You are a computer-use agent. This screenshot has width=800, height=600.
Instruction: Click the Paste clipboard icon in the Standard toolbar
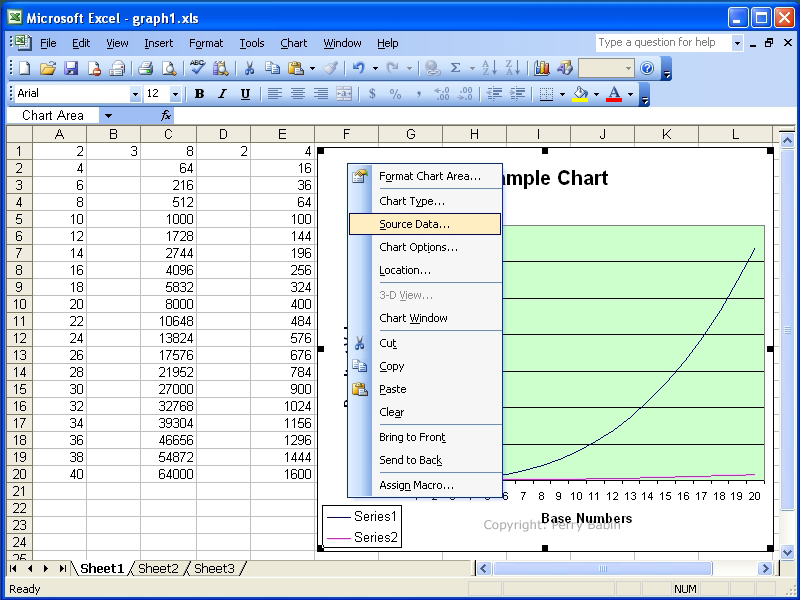[295, 68]
